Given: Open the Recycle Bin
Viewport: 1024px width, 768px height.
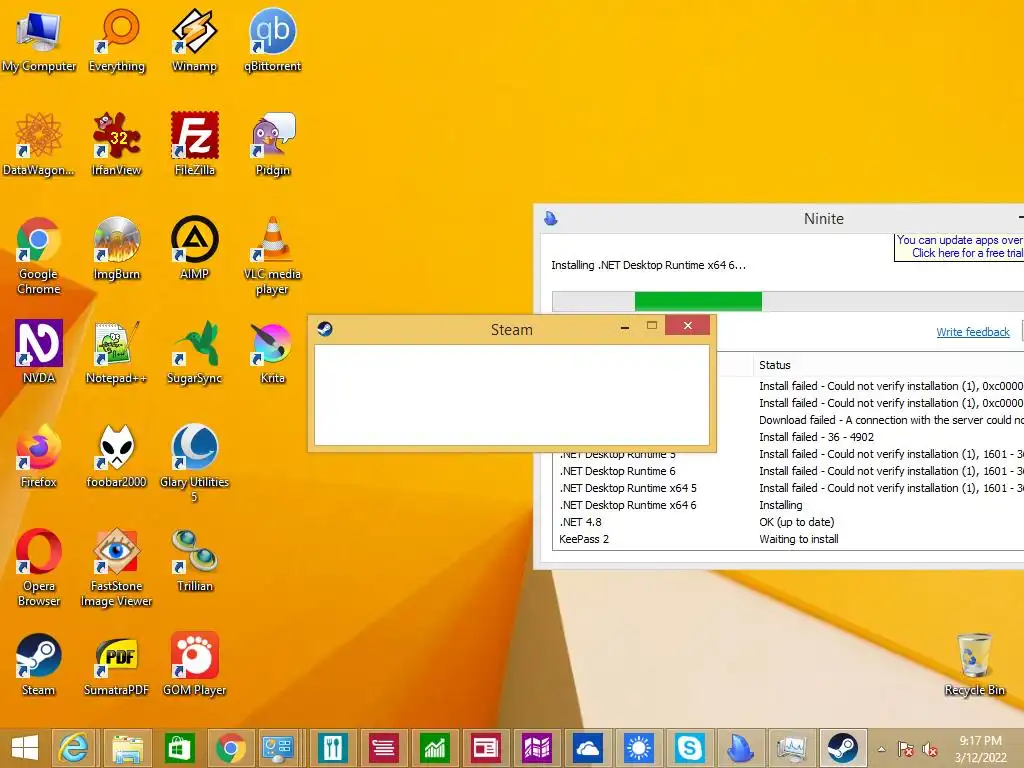Looking at the screenshot, I should (974, 664).
